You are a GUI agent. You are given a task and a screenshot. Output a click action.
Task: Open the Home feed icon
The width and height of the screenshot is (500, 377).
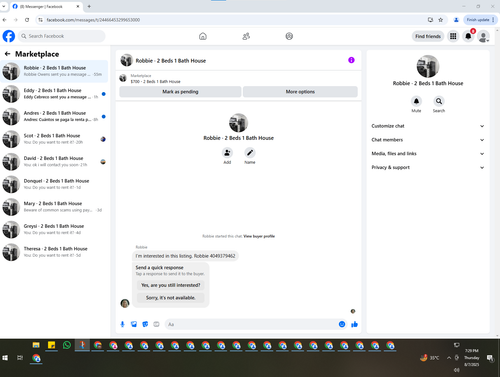[x=203, y=36]
